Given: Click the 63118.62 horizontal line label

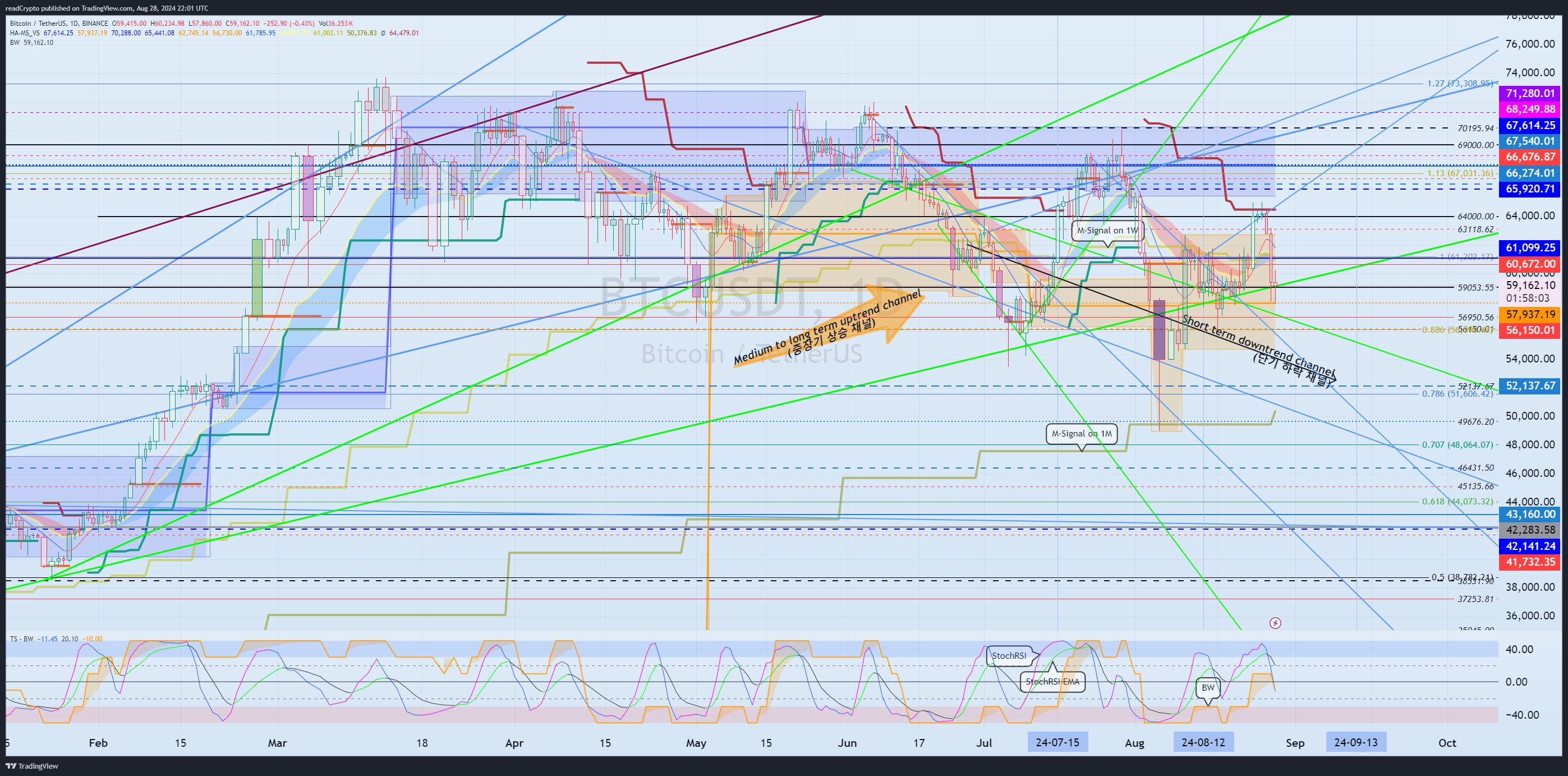Looking at the screenshot, I should coord(1475,229).
